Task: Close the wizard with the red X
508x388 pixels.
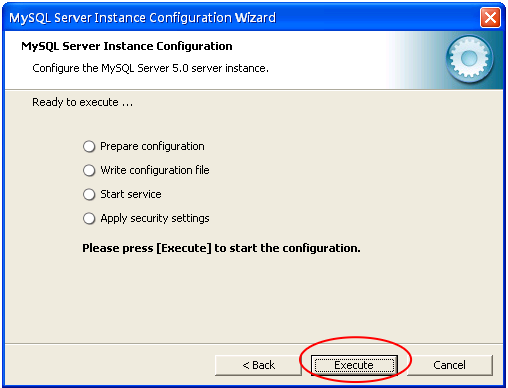Action: tap(490, 17)
